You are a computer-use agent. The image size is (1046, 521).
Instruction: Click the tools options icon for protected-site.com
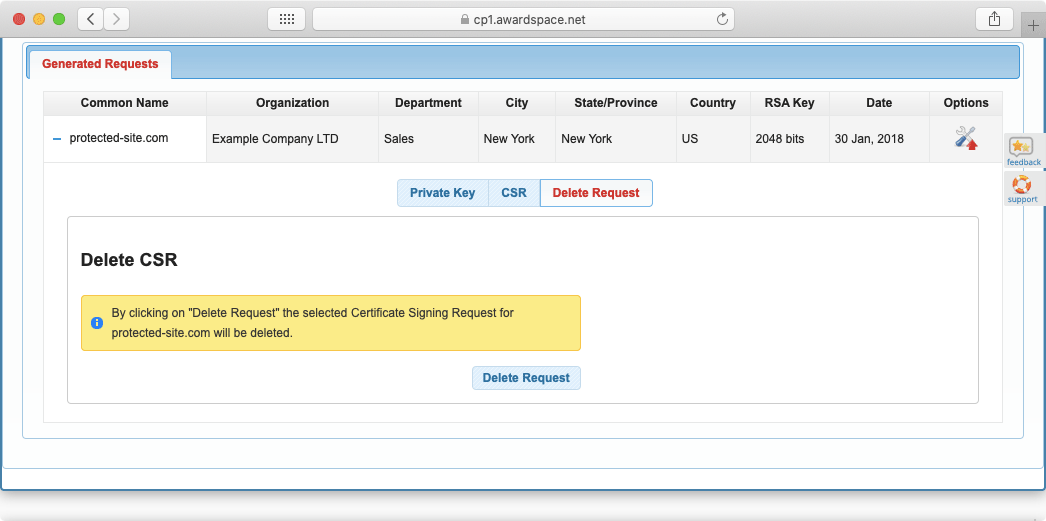pyautogui.click(x=965, y=138)
